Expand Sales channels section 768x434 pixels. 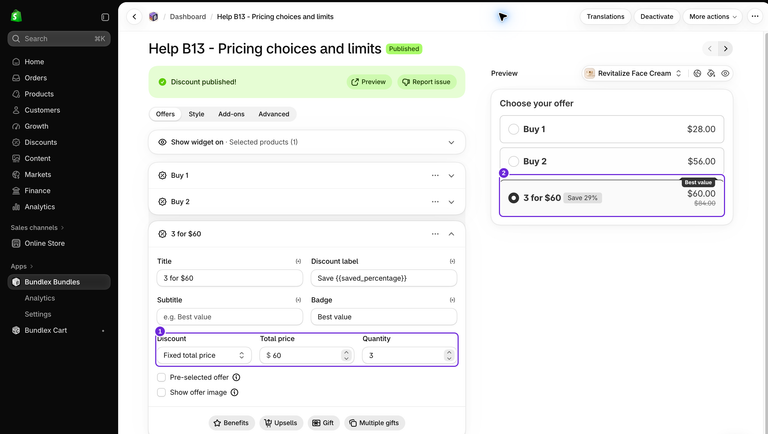click(37, 228)
